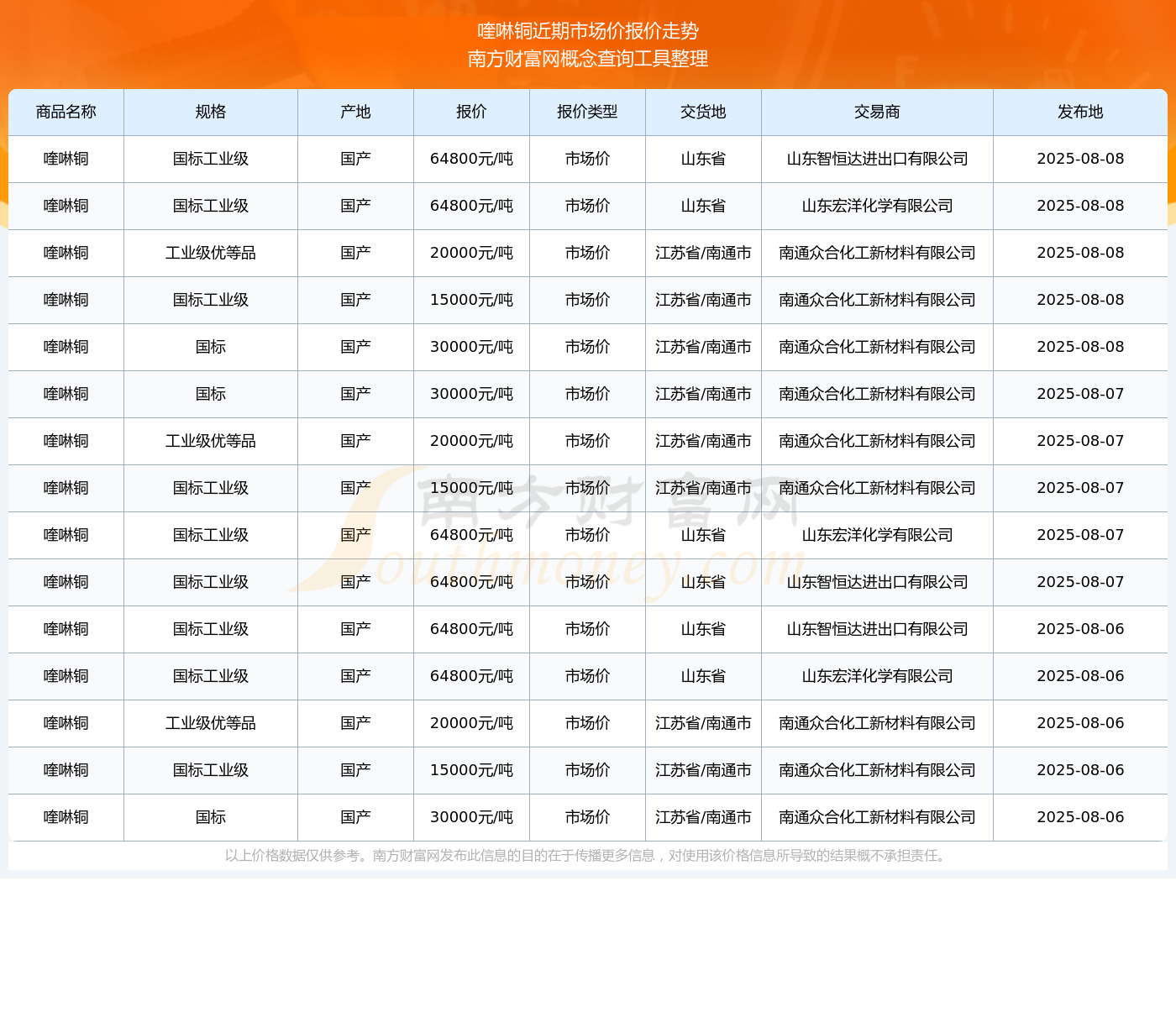Select 山东智恒达进出口有限公司 in the 2025-08-06 row

(x=878, y=629)
